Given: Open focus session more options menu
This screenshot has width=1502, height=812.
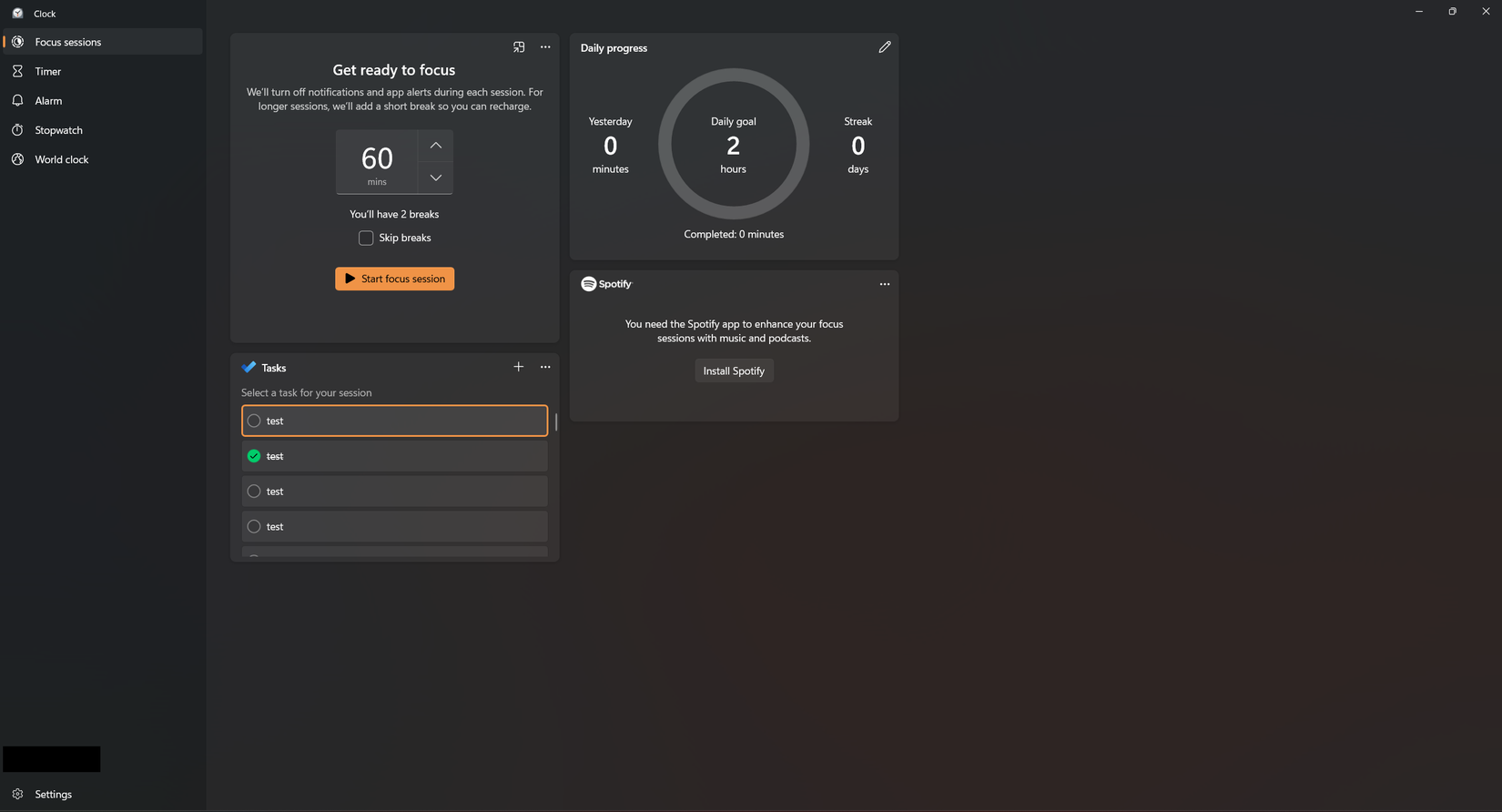Looking at the screenshot, I should coord(545,47).
